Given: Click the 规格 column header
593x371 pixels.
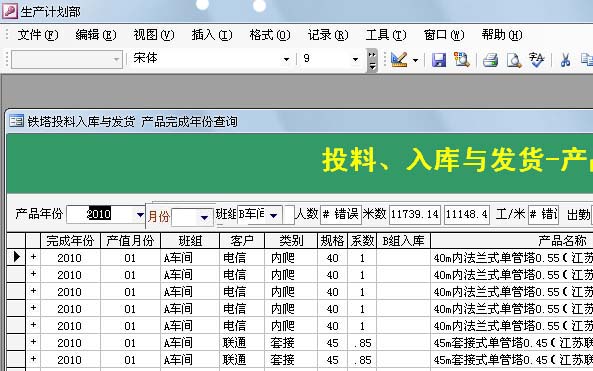Looking at the screenshot, I should point(332,241).
